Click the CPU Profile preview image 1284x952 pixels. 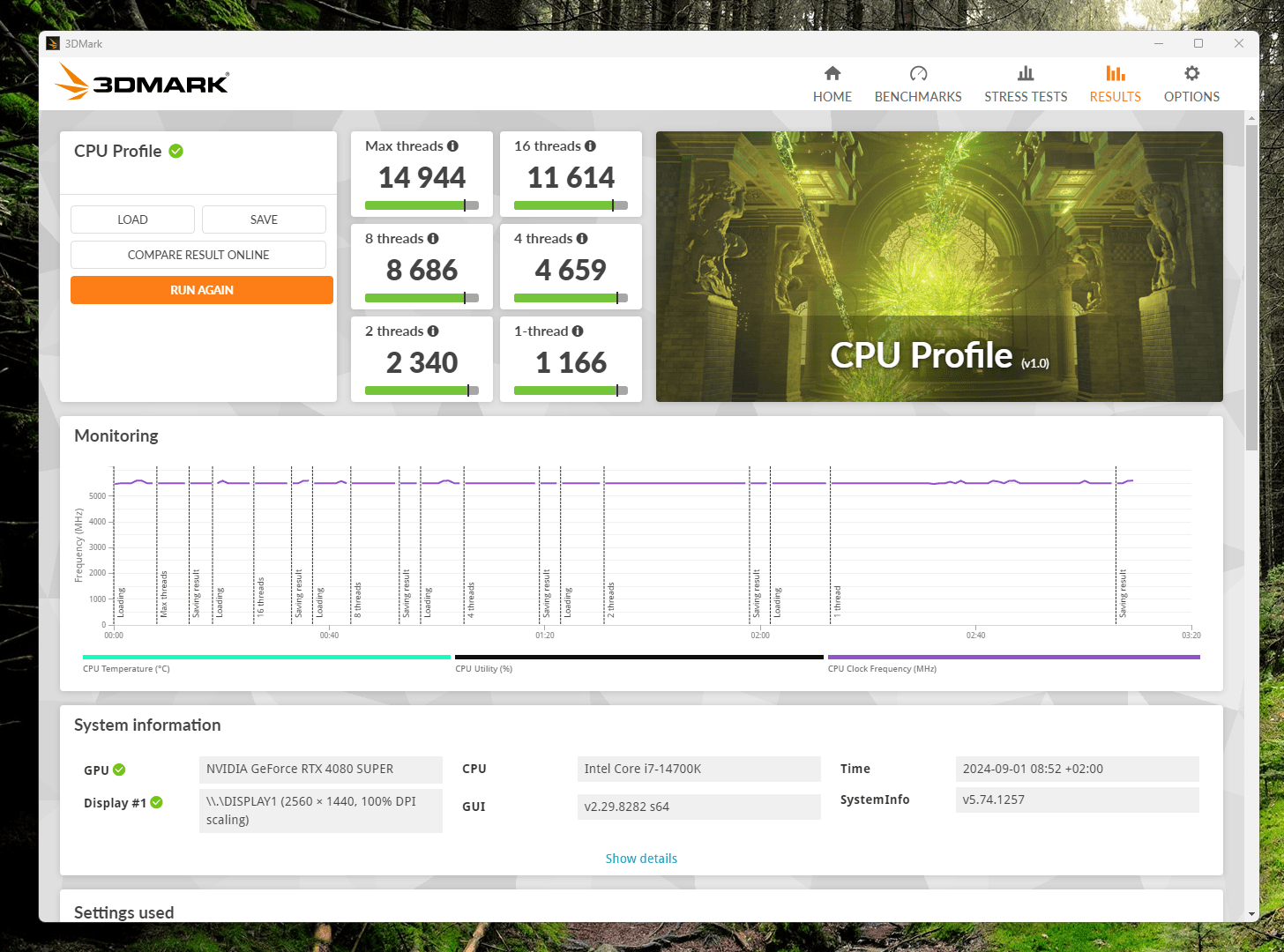coord(939,266)
